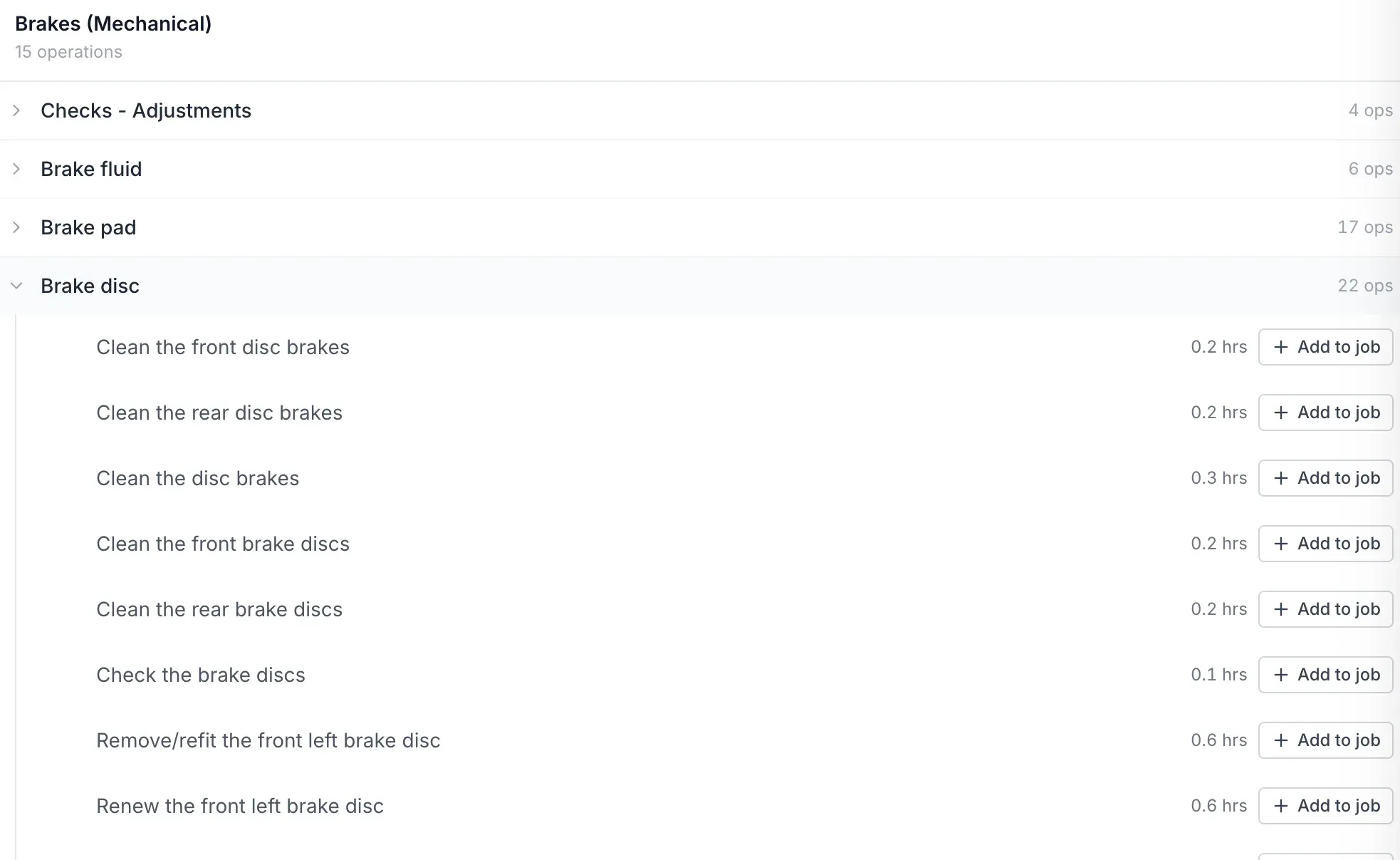Click the '17 ops' count on Brake pad
1400x860 pixels.
click(1365, 227)
